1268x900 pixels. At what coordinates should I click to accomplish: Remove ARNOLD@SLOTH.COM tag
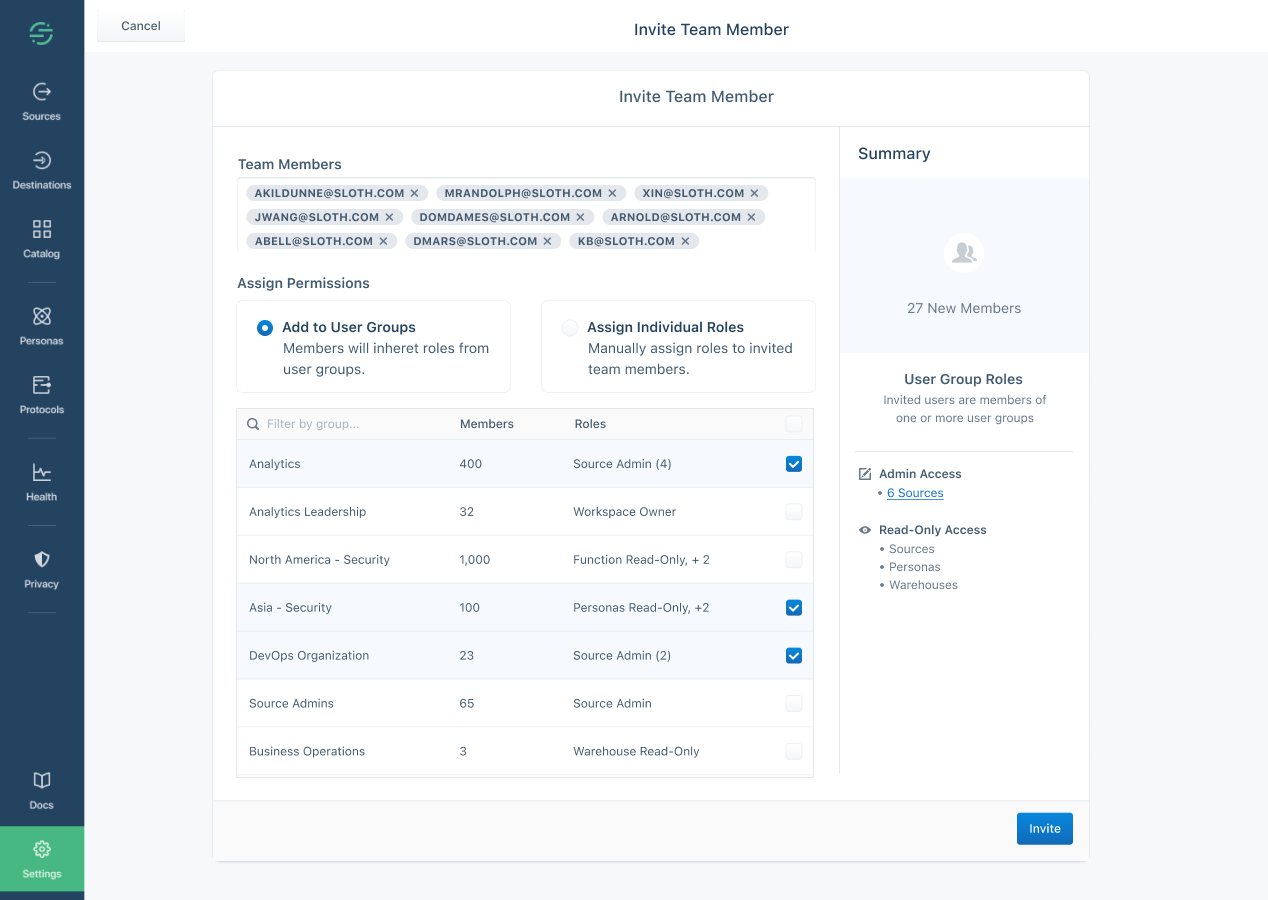[x=751, y=217]
